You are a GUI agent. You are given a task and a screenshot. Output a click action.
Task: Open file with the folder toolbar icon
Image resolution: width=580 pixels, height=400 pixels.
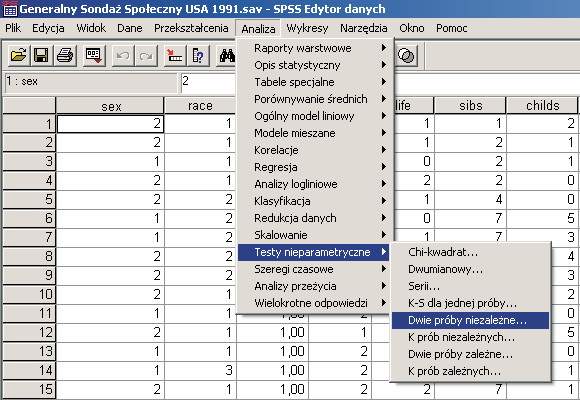point(18,56)
